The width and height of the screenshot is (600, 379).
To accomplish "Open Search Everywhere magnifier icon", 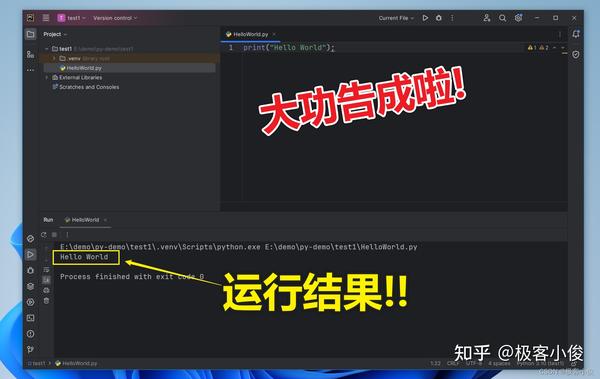I will (x=502, y=18).
